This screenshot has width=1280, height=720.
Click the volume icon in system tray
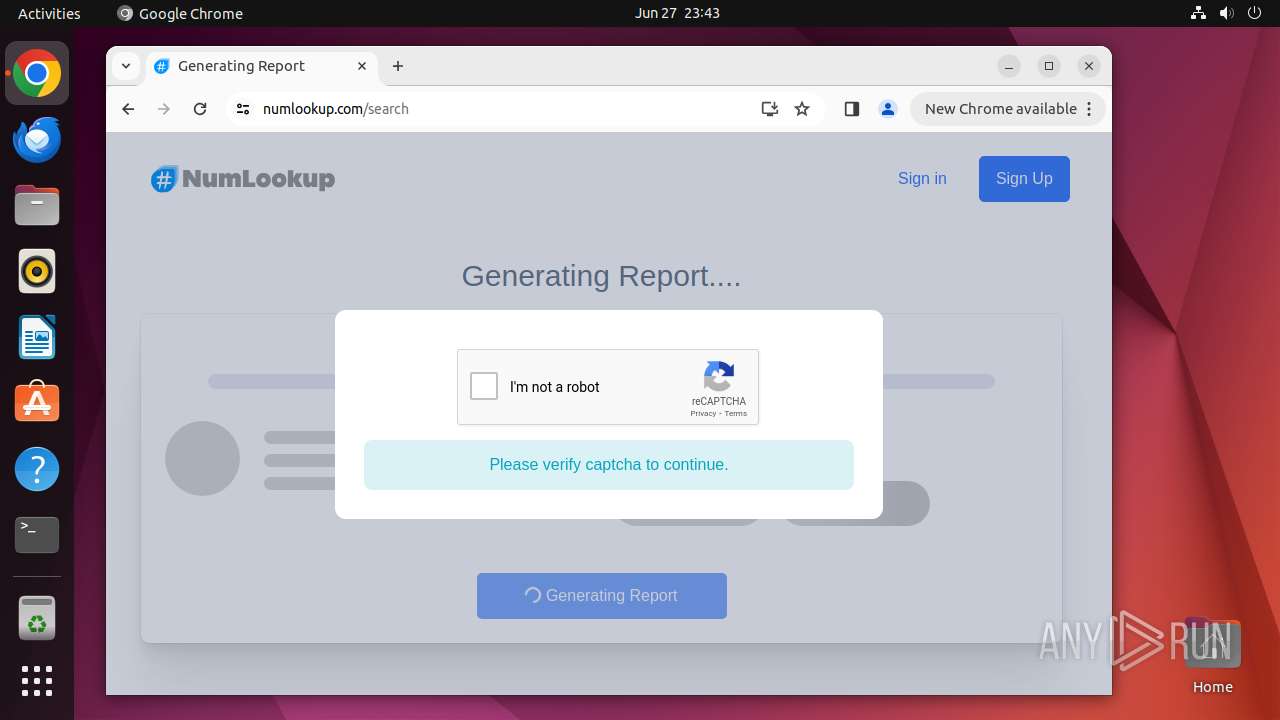1226,13
